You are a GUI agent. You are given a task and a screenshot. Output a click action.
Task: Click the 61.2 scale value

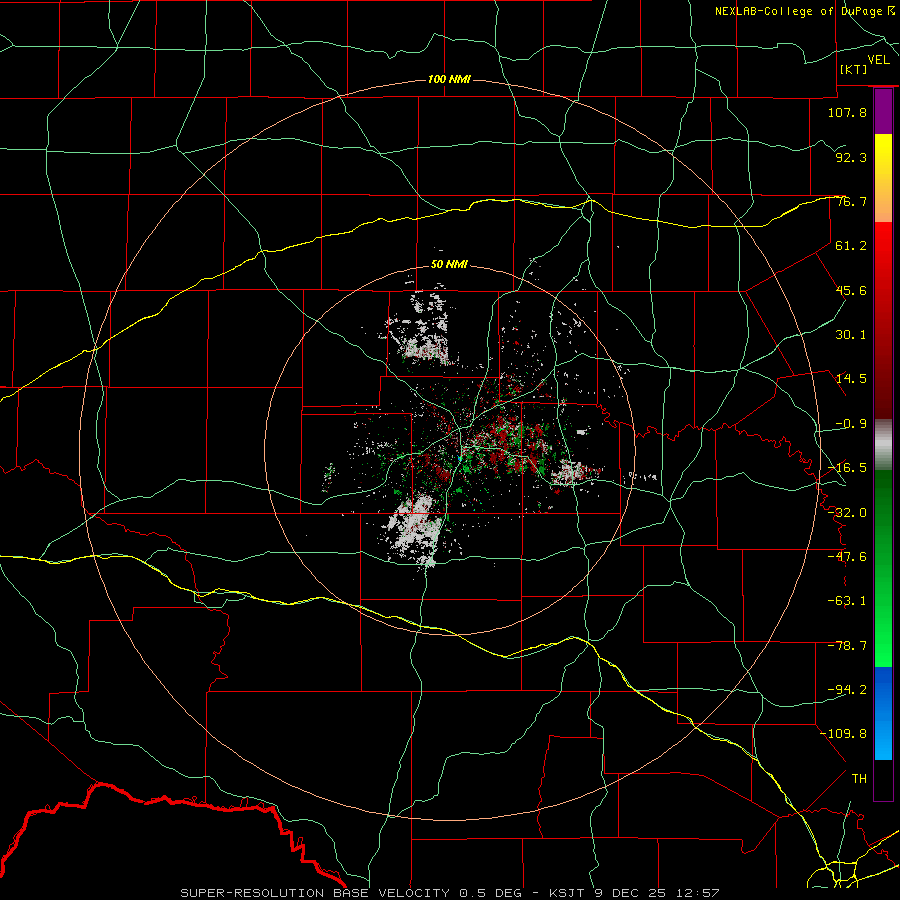tap(851, 246)
